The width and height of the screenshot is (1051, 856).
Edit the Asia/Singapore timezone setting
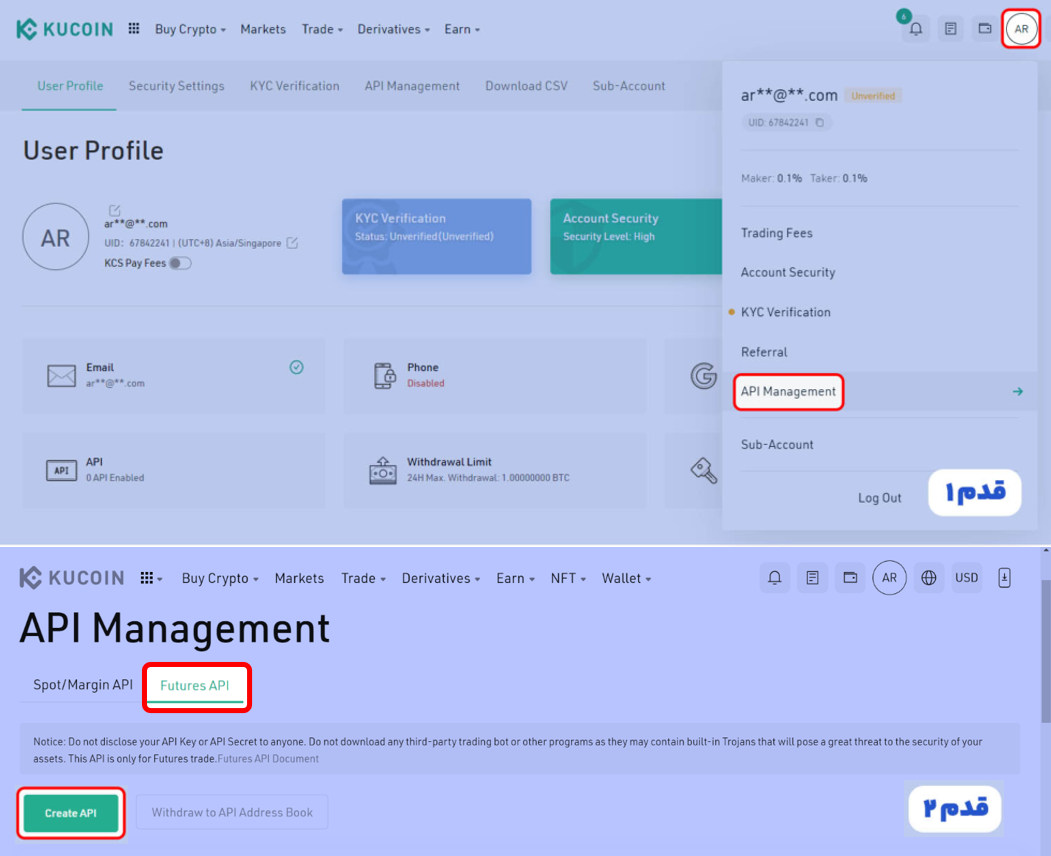tap(292, 243)
